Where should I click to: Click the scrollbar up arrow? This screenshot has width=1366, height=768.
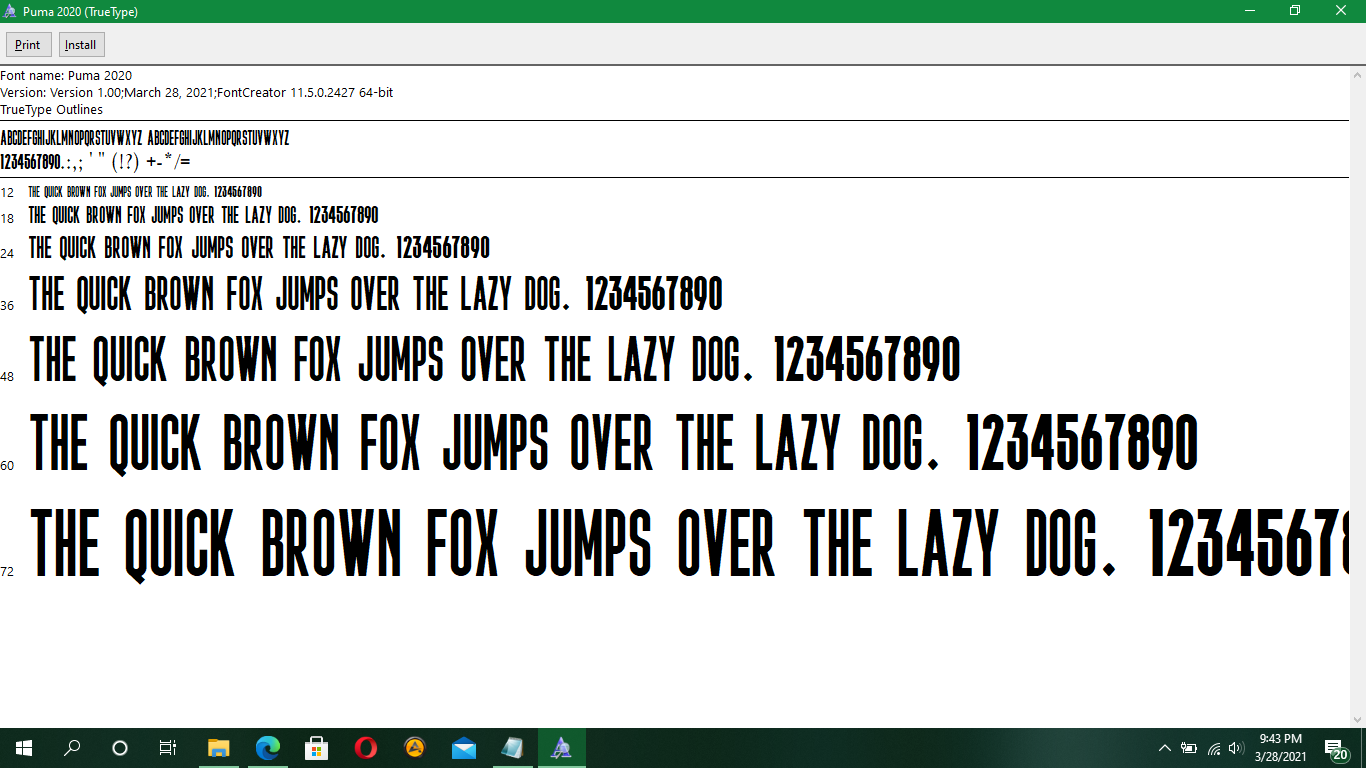pos(1357,75)
